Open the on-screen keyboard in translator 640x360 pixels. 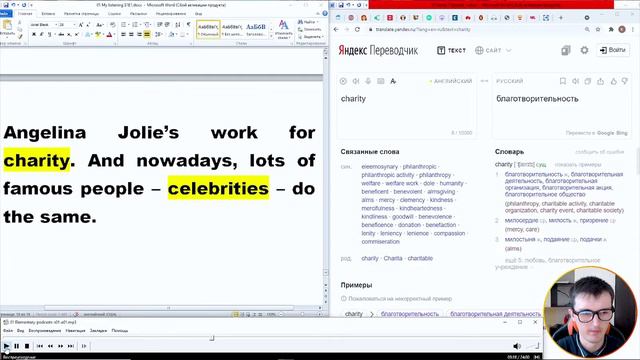pos(381,81)
